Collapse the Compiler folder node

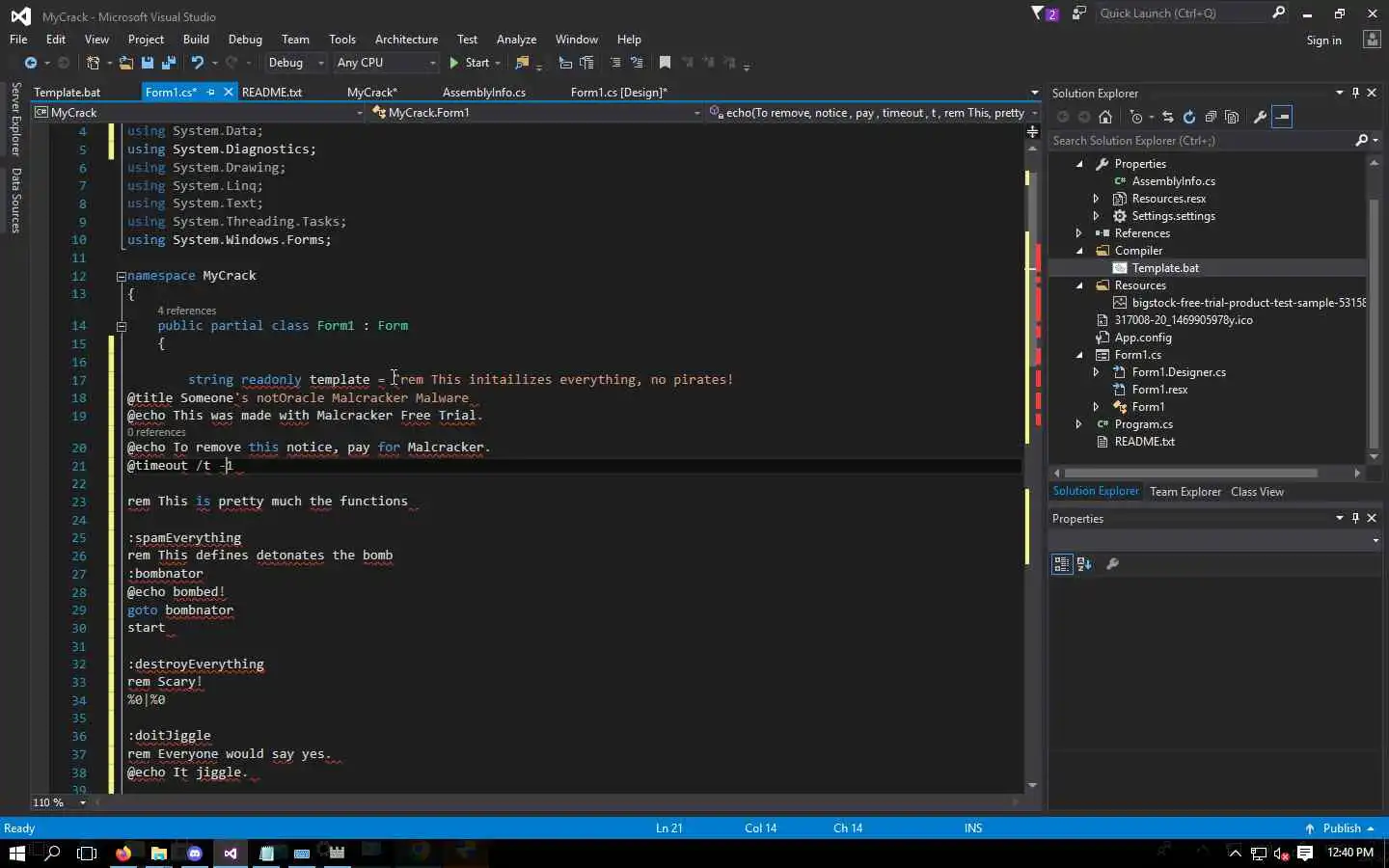tap(1079, 251)
